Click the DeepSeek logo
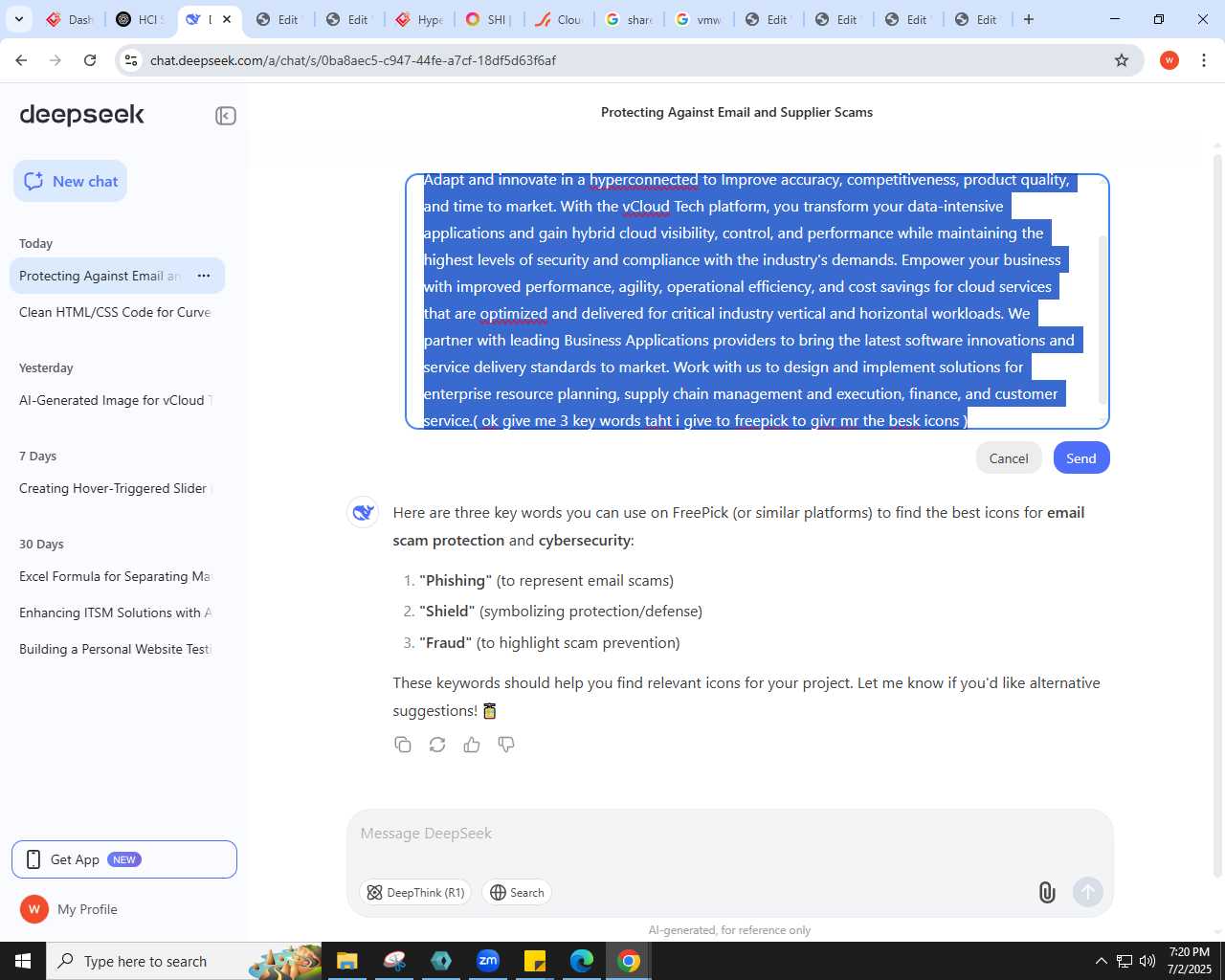The image size is (1225, 980). (x=82, y=115)
